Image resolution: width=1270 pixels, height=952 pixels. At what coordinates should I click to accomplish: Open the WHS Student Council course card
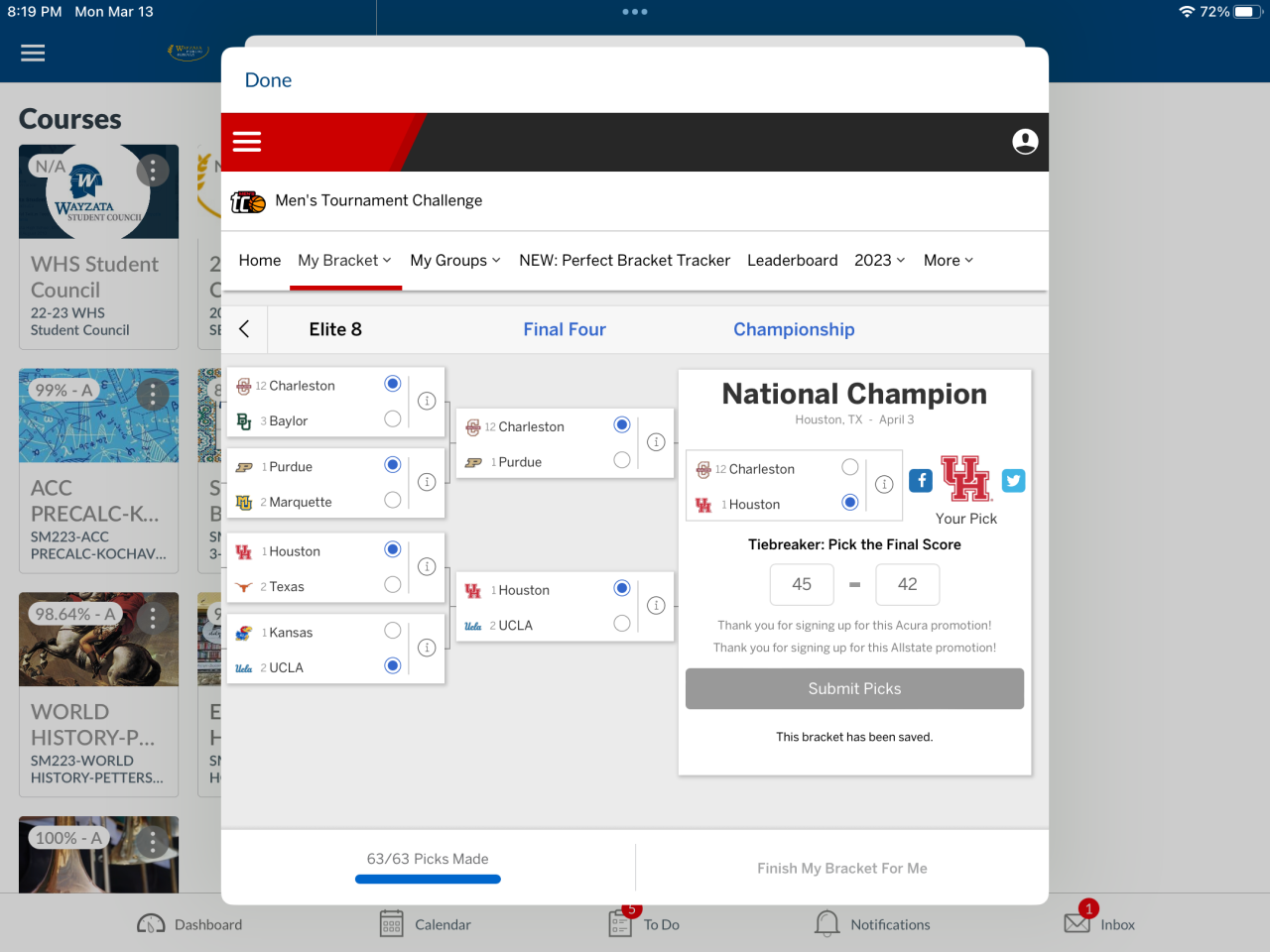(x=98, y=247)
